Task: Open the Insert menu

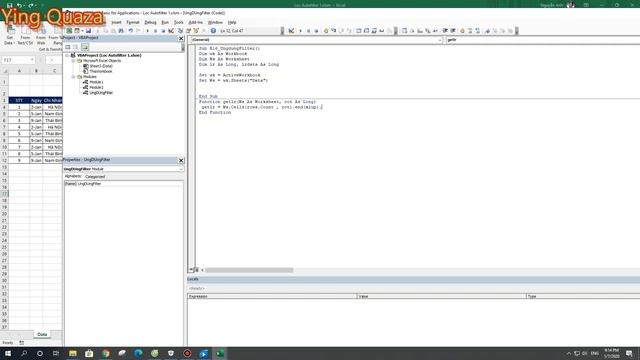Action: coord(116,22)
